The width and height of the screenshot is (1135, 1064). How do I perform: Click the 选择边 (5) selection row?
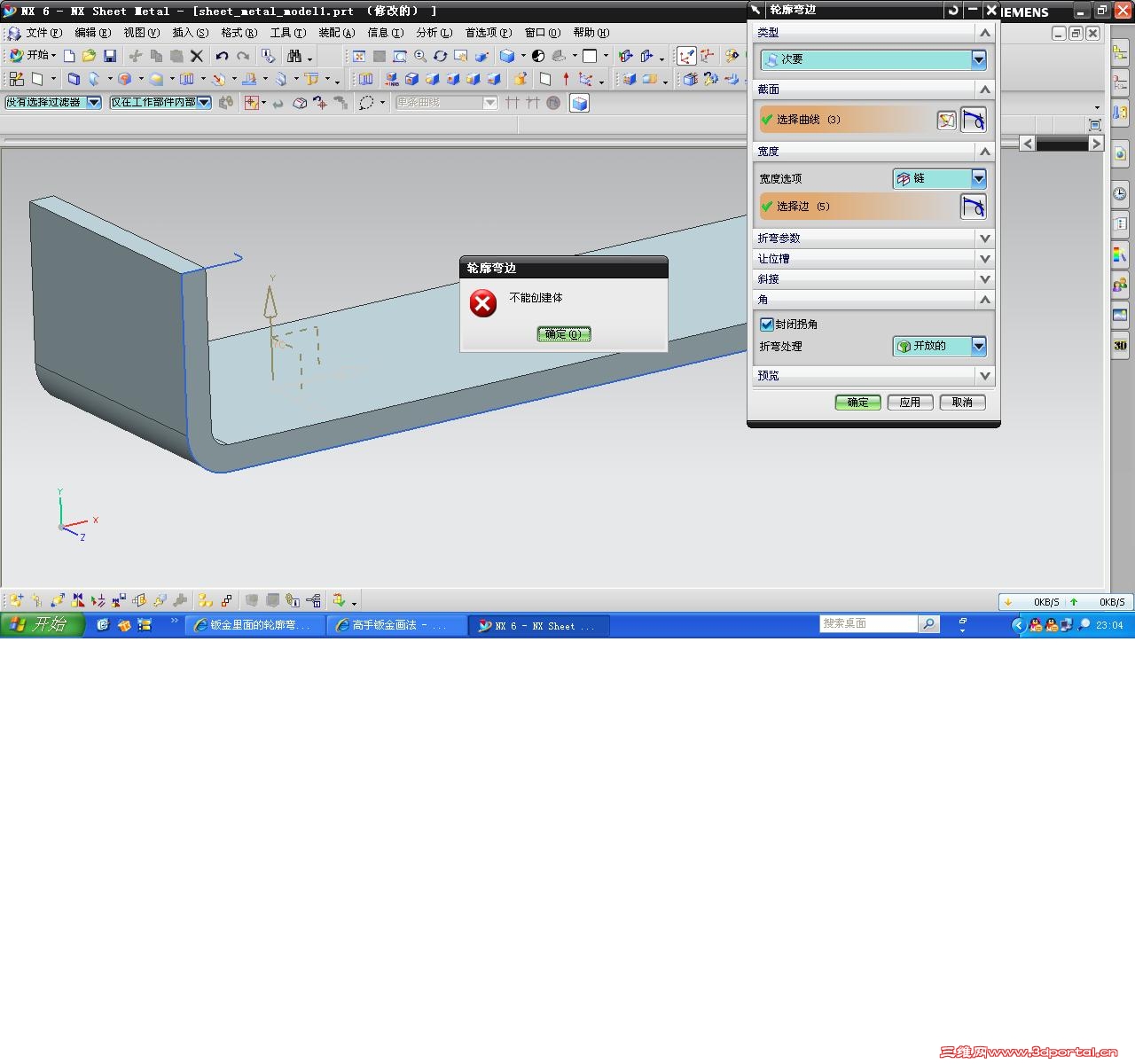(857, 207)
